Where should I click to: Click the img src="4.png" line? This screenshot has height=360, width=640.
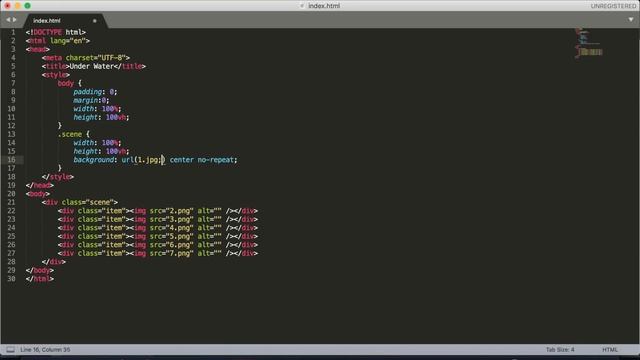point(158,228)
